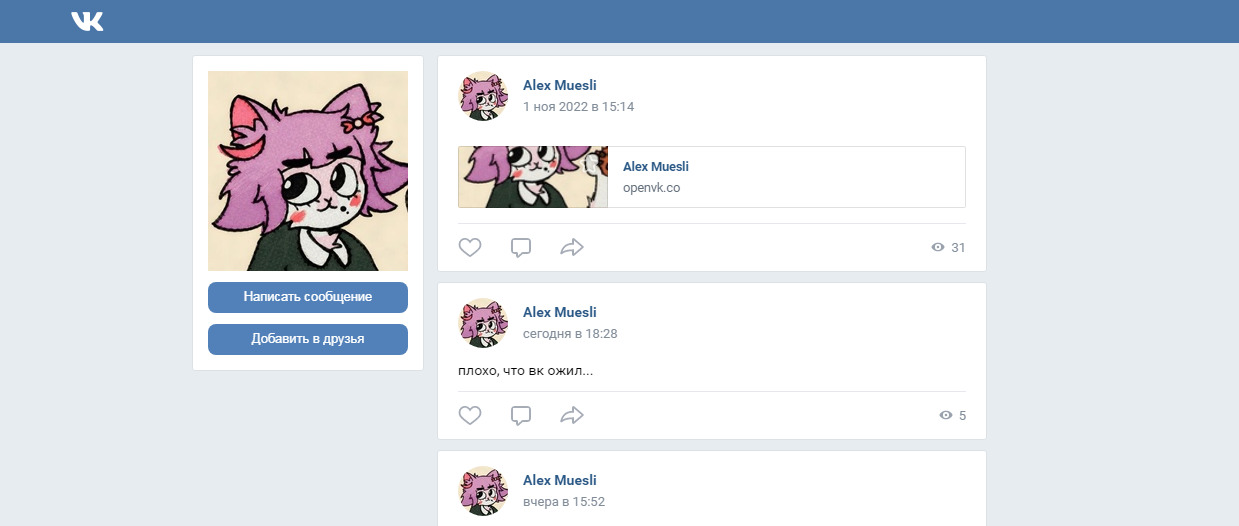Click author avatar on 'вчера в 15:52' post
This screenshot has width=1239, height=526.
[483, 491]
